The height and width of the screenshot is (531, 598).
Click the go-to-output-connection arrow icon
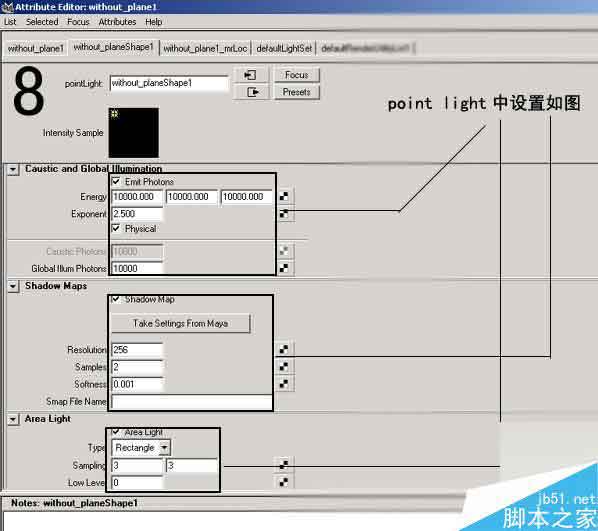[251, 92]
